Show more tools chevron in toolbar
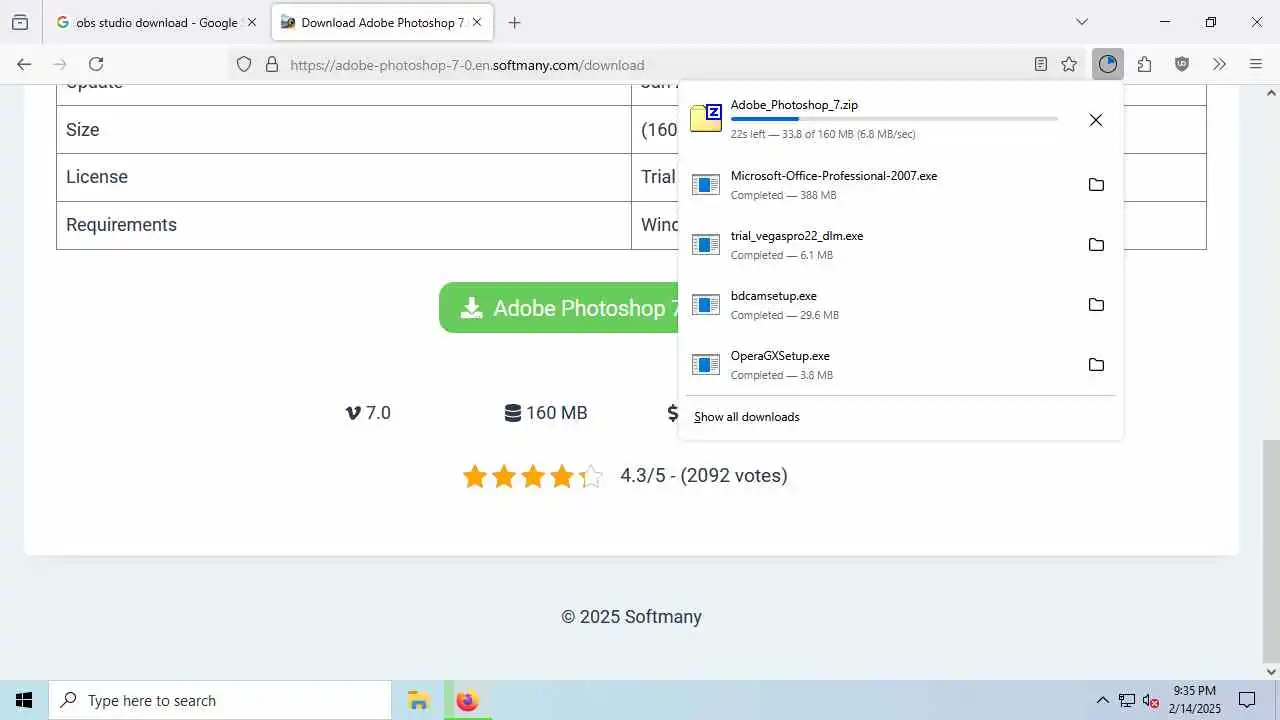The image size is (1280, 720). point(1219,64)
